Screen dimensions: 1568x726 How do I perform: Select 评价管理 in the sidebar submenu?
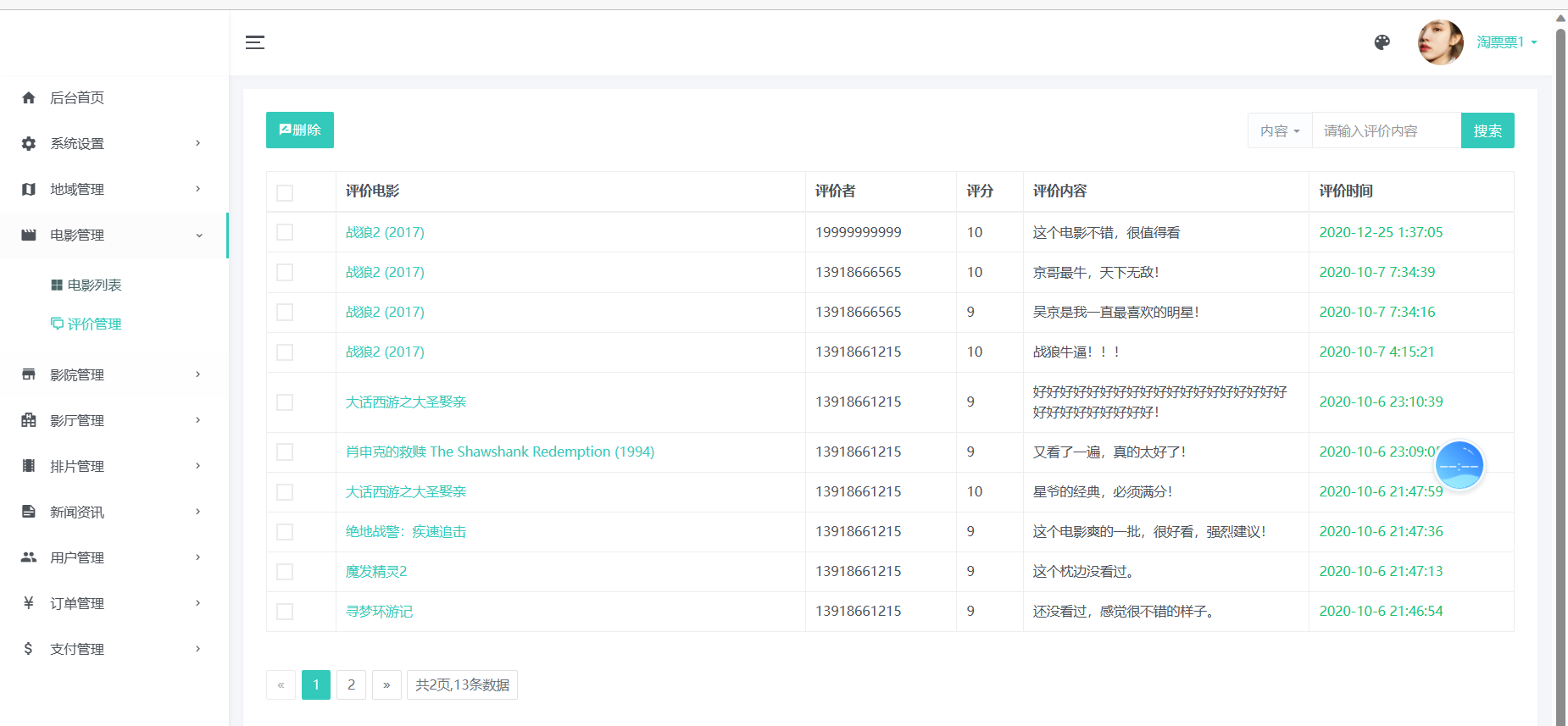(x=94, y=324)
